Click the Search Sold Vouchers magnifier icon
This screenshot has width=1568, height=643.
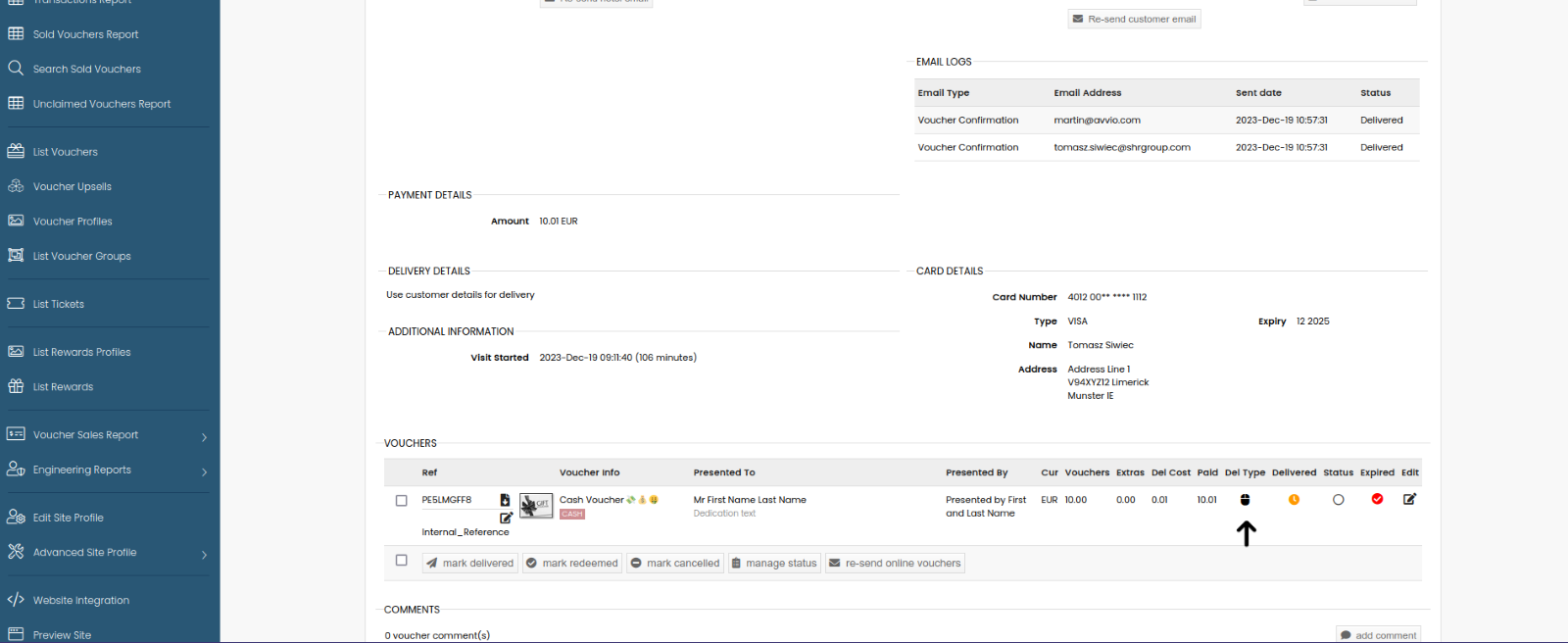(x=16, y=68)
